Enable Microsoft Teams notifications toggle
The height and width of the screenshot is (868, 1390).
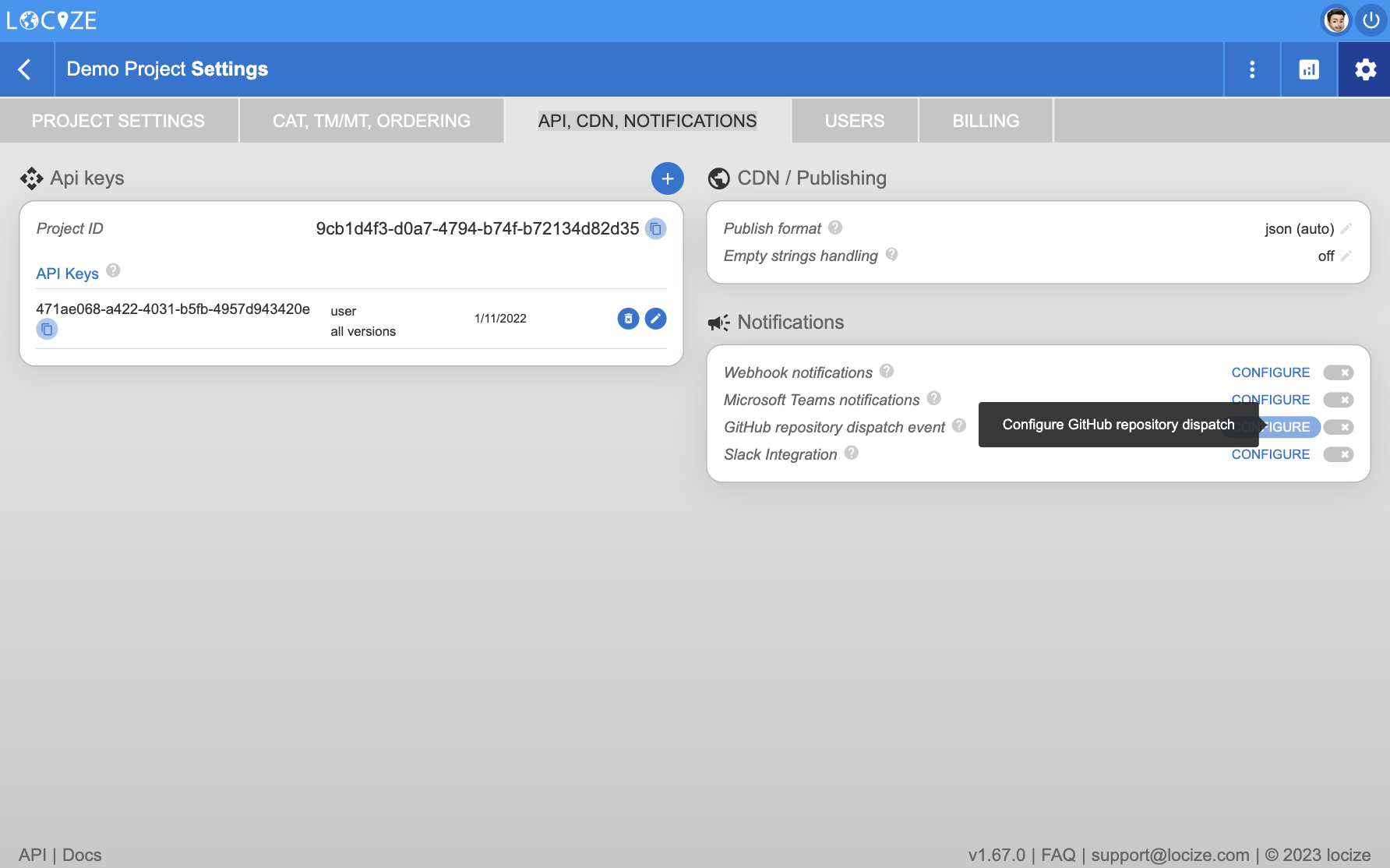point(1338,400)
